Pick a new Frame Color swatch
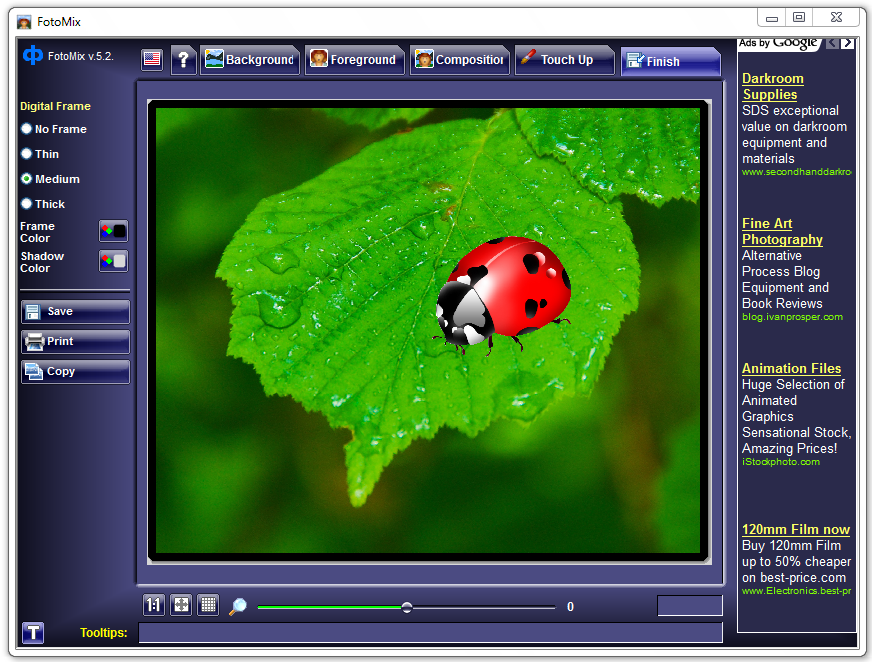 coord(113,231)
